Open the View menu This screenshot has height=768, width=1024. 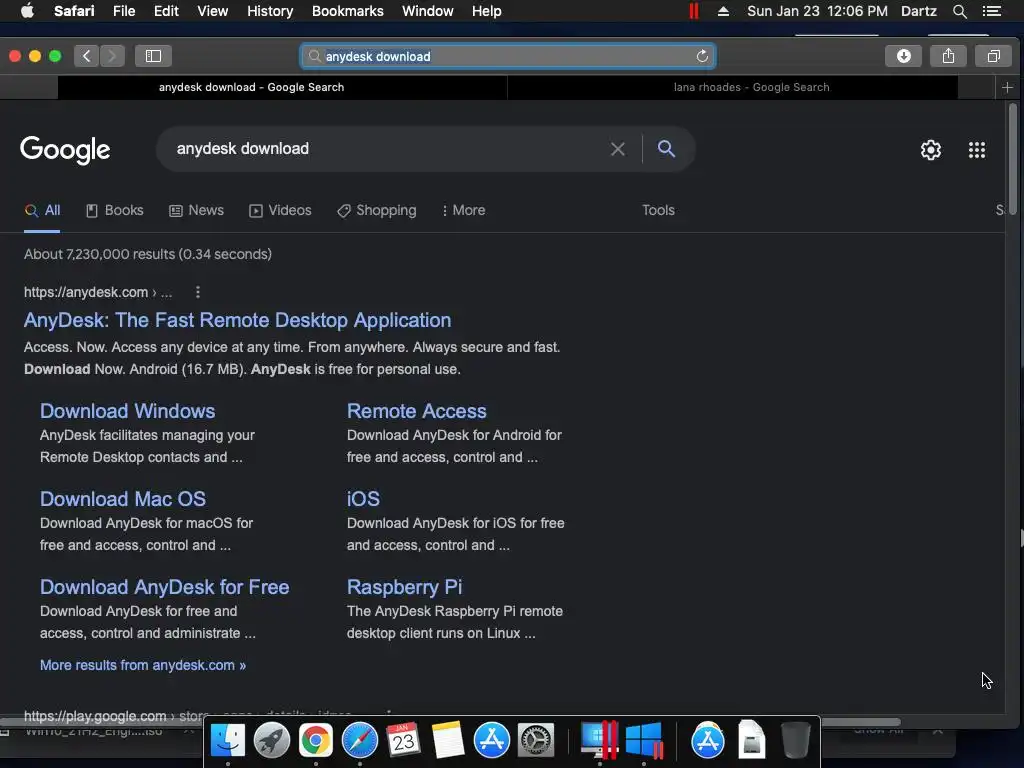point(213,11)
